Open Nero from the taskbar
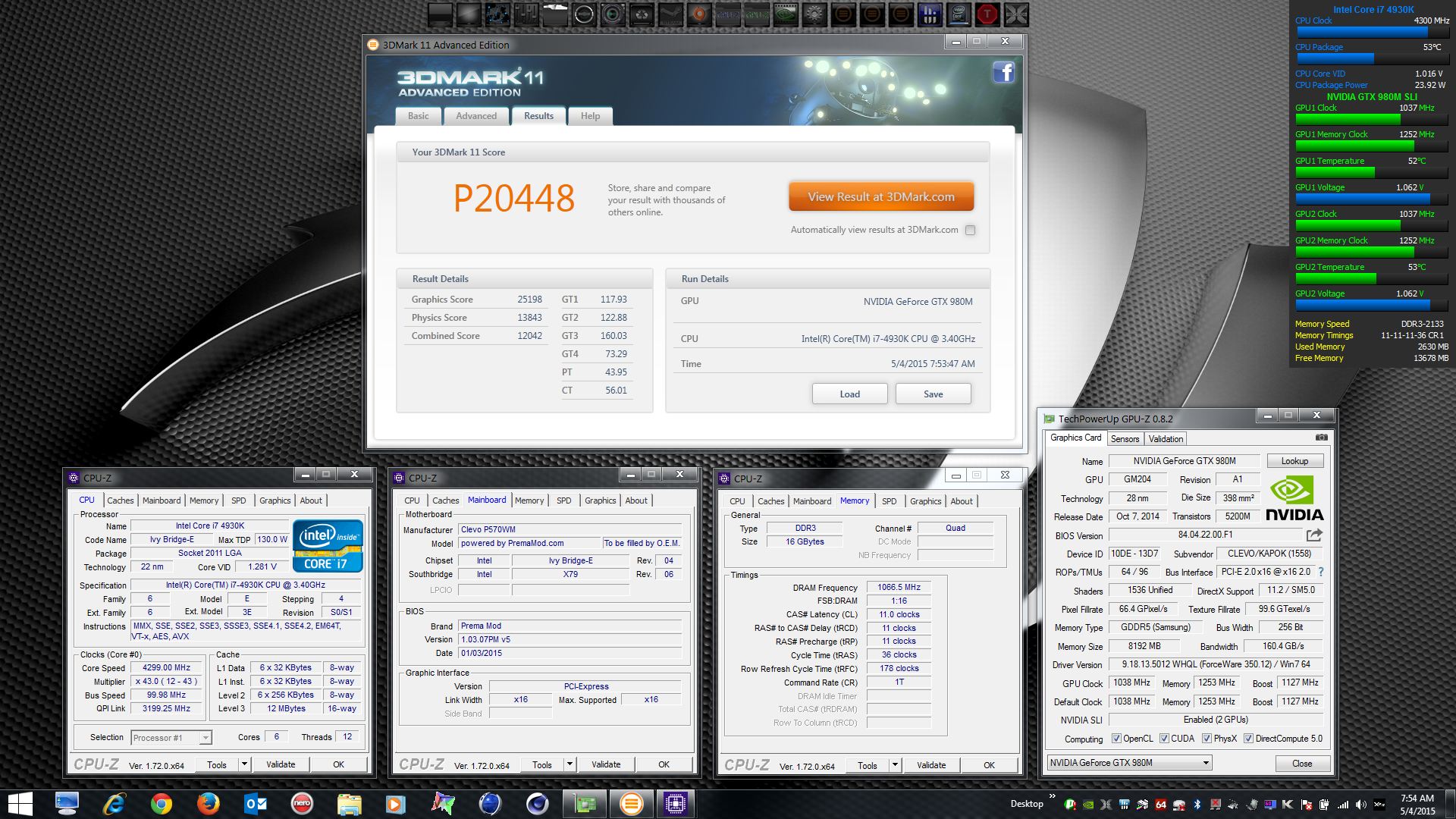The height and width of the screenshot is (819, 1456). (x=302, y=804)
